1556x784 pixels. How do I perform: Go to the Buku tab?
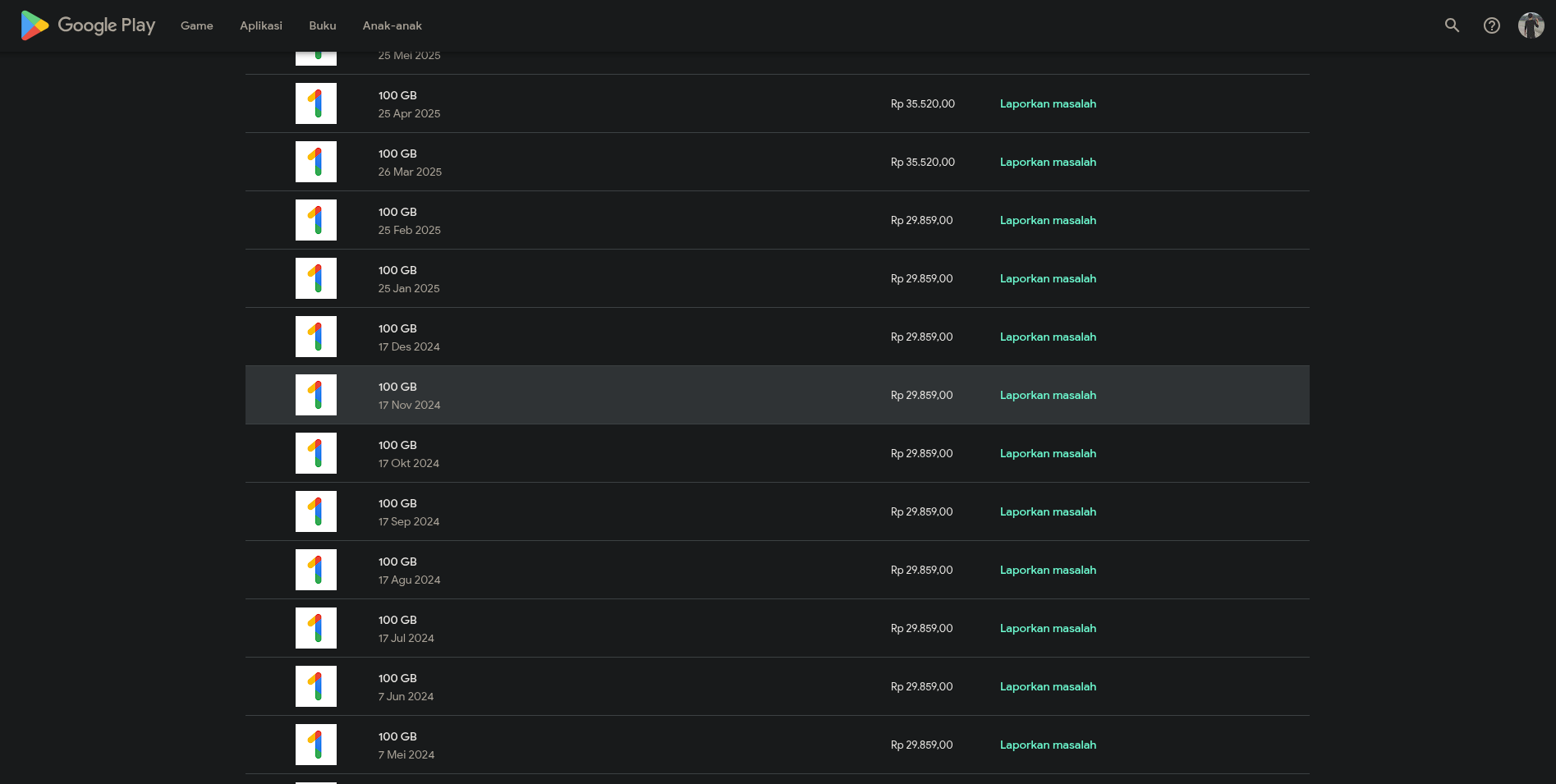tap(323, 25)
